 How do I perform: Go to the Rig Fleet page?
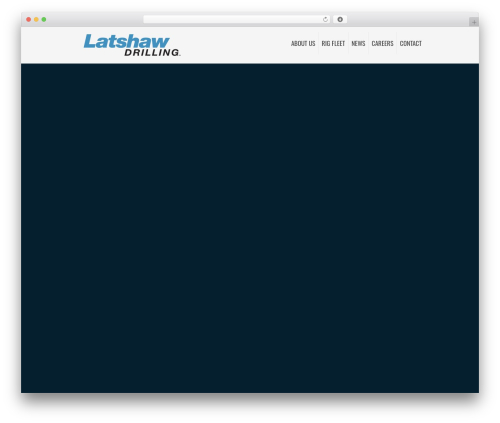click(x=333, y=43)
